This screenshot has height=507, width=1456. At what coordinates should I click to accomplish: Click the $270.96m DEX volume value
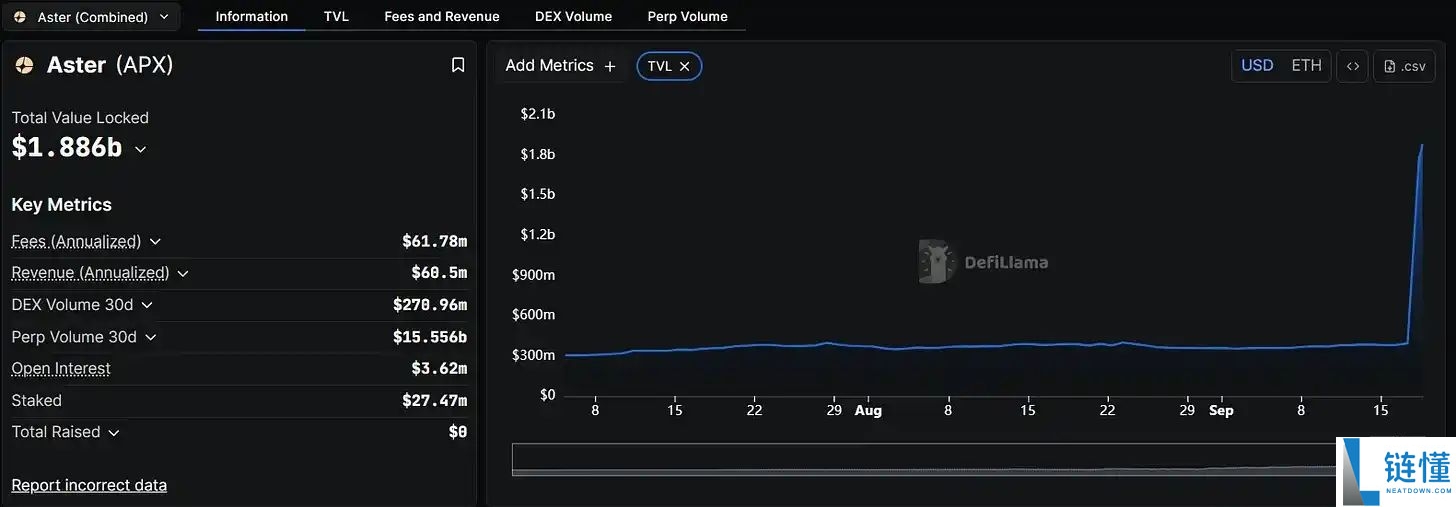pyautogui.click(x=430, y=305)
